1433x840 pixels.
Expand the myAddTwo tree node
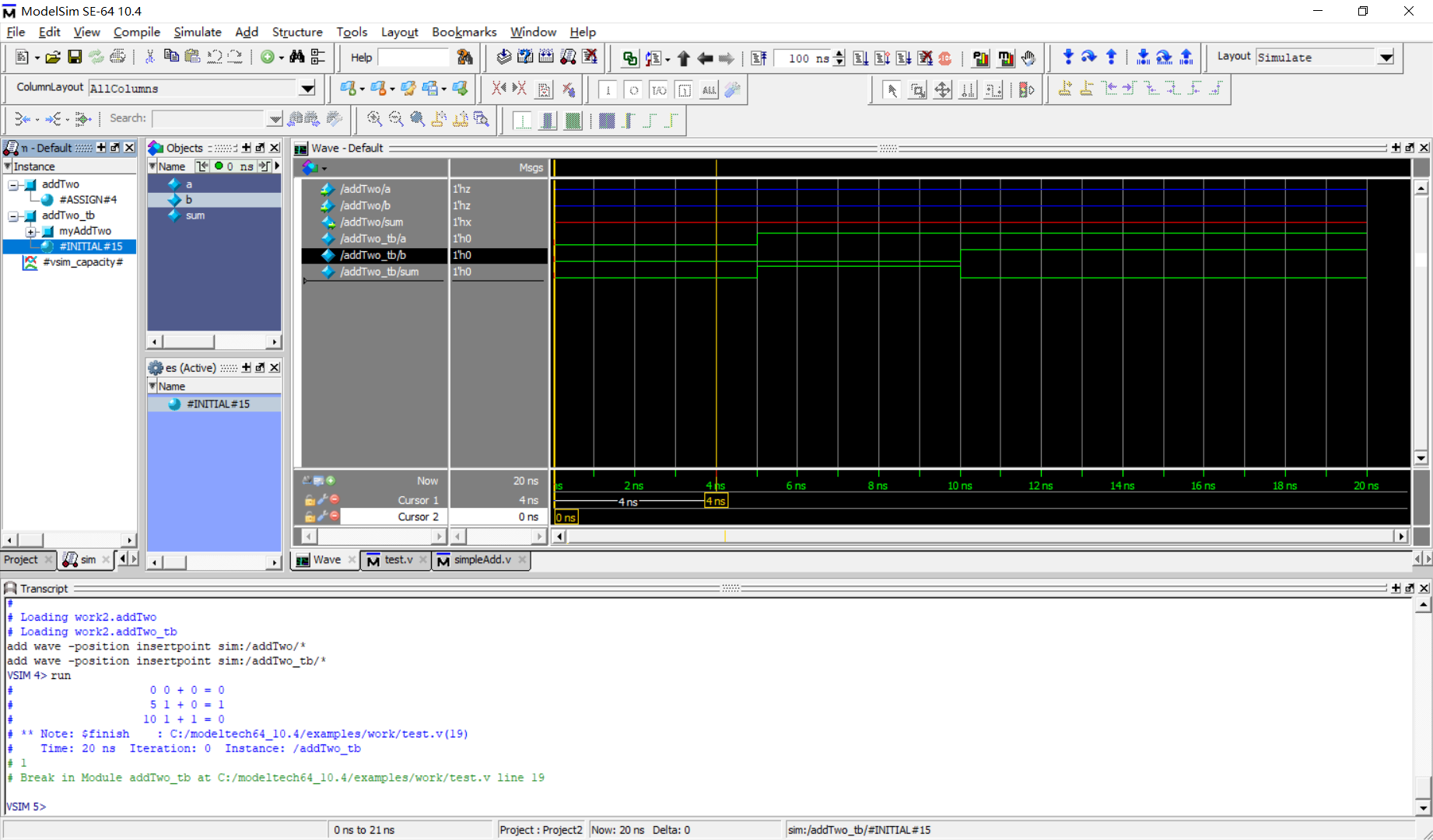point(31,232)
